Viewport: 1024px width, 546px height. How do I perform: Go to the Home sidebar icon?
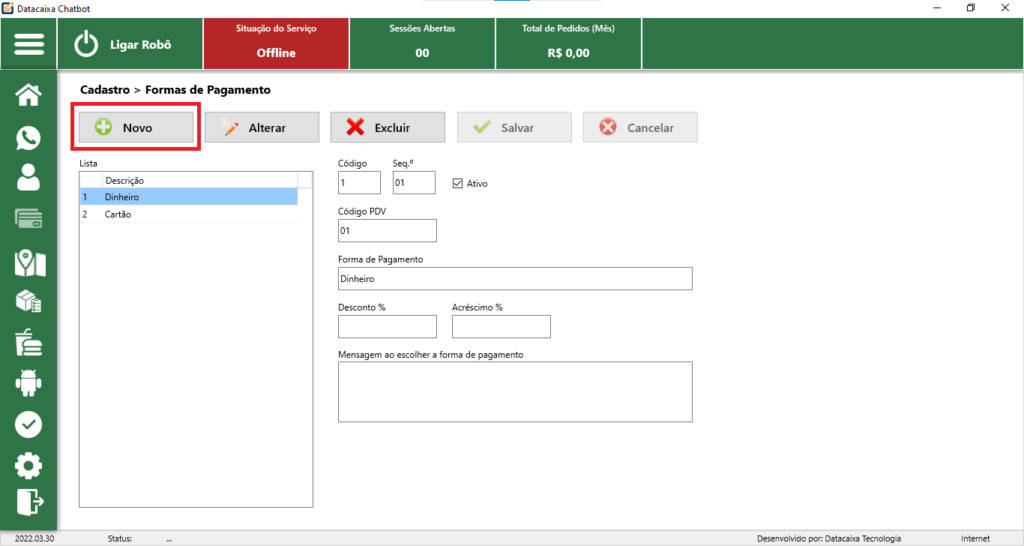[x=29, y=95]
